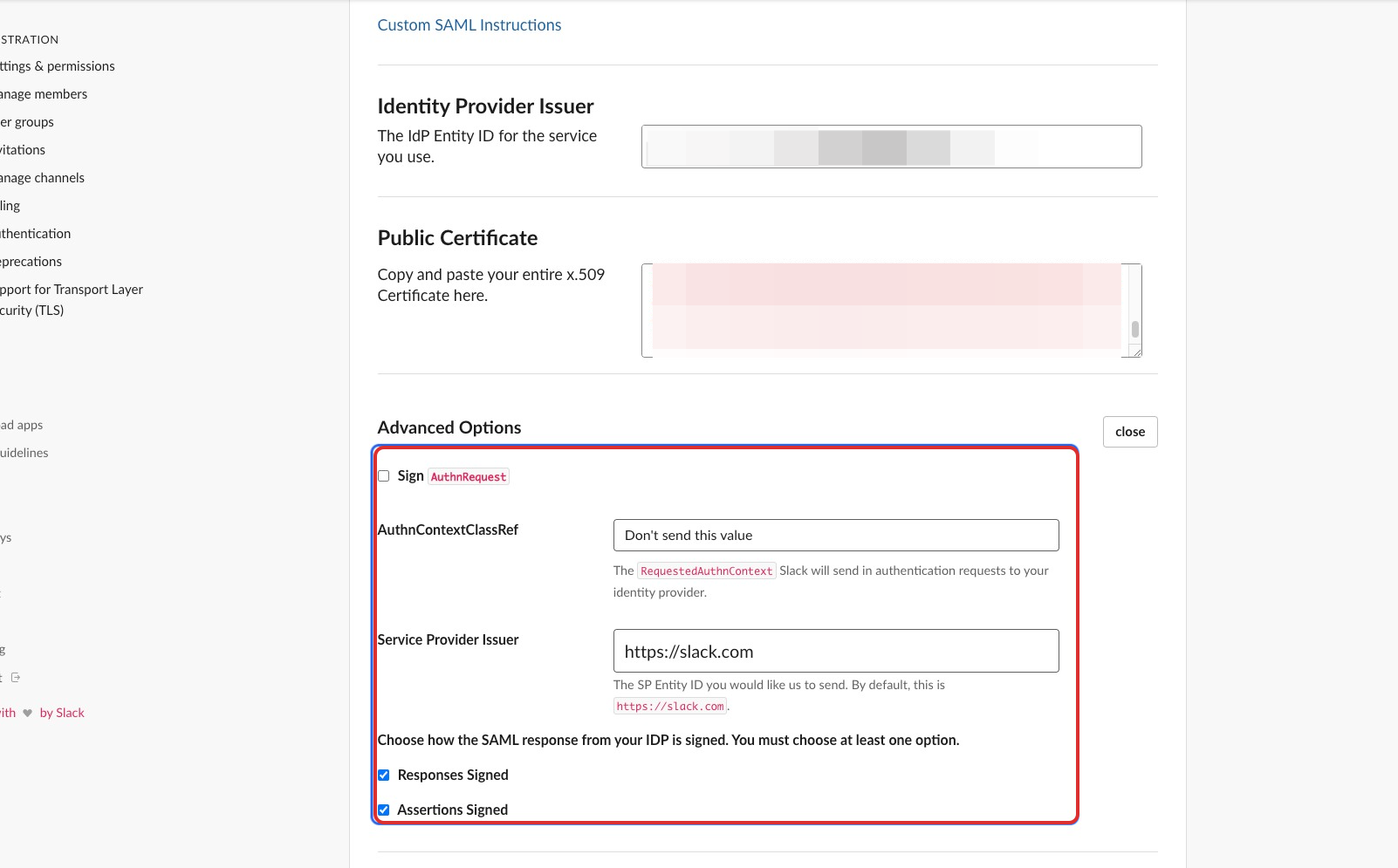1398x868 pixels.
Task: Click the 'AuthnRequest' code label
Action: [x=469, y=476]
